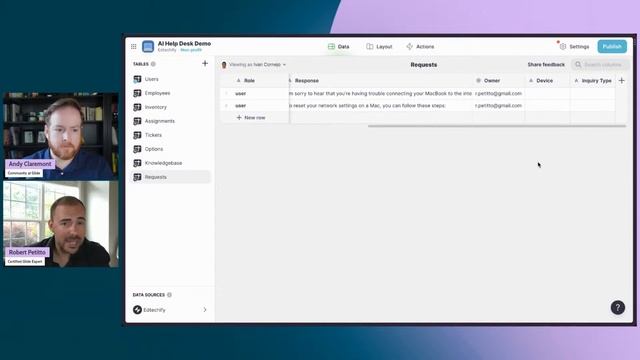640x360 pixels.
Task: Click the first row's owner email cell
Action: [x=499, y=93]
